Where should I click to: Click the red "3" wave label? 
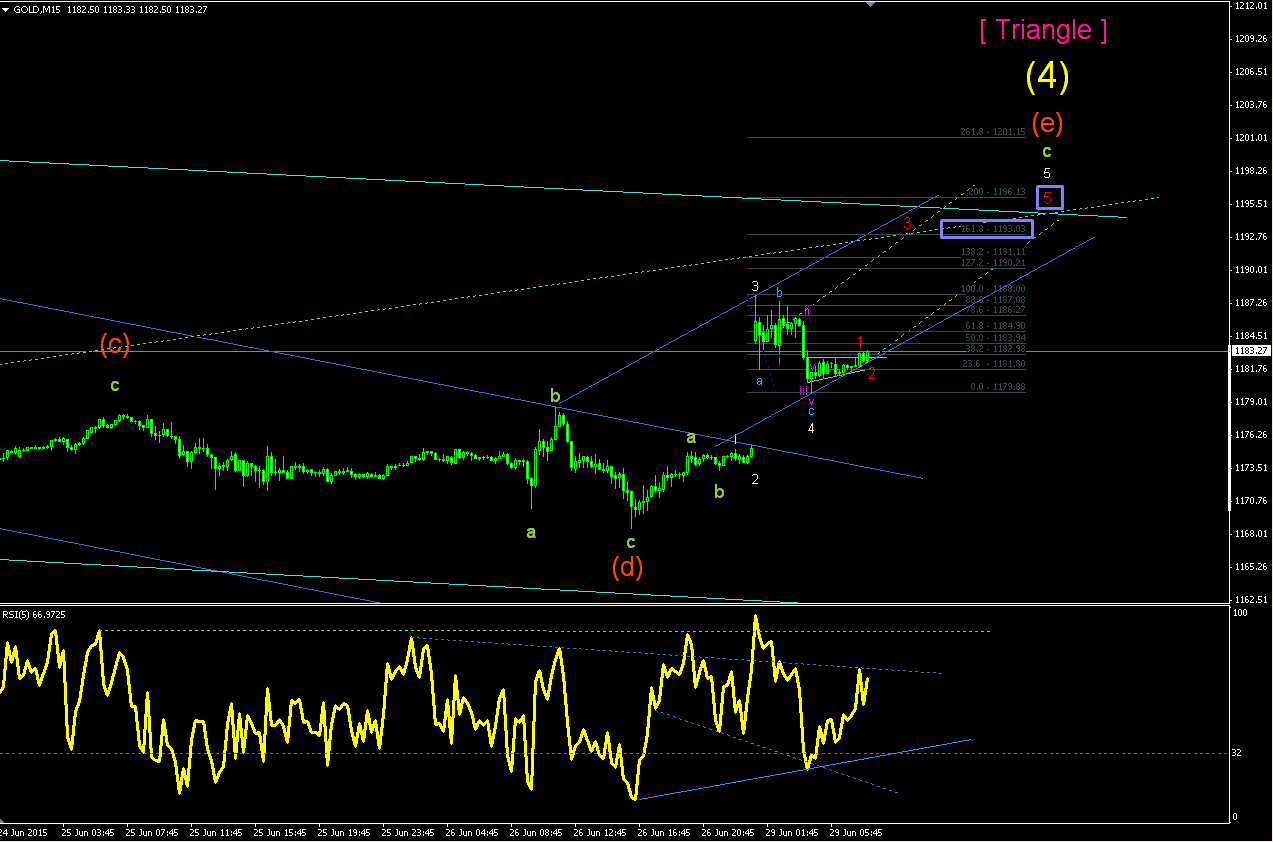point(907,224)
